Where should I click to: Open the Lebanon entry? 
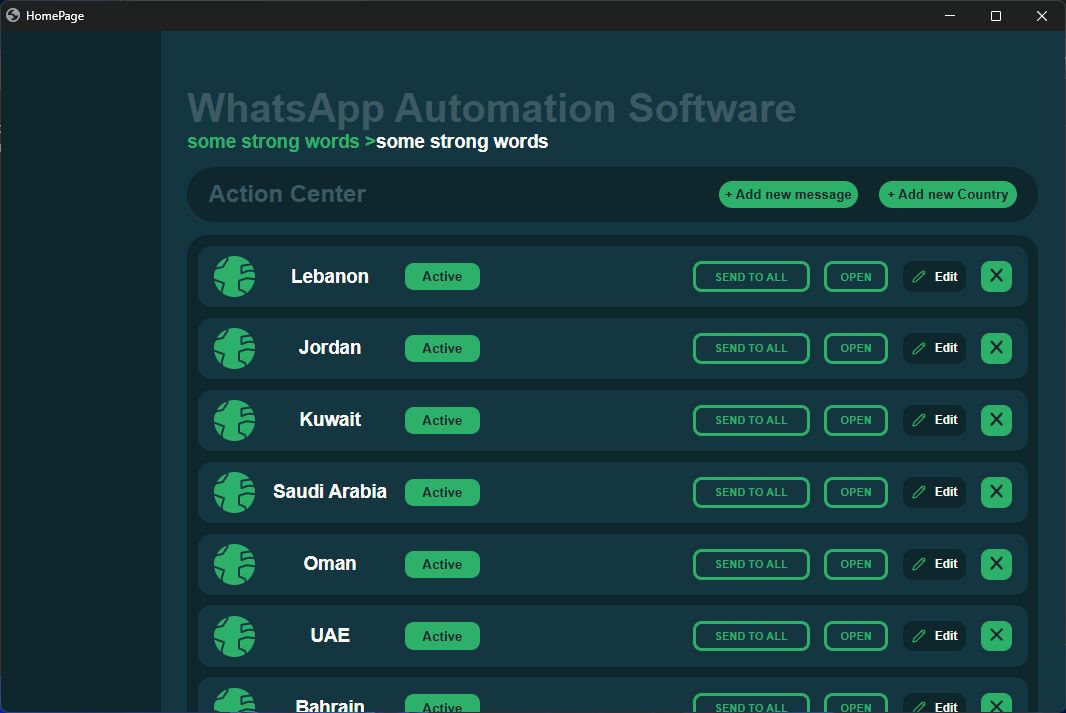pos(856,277)
